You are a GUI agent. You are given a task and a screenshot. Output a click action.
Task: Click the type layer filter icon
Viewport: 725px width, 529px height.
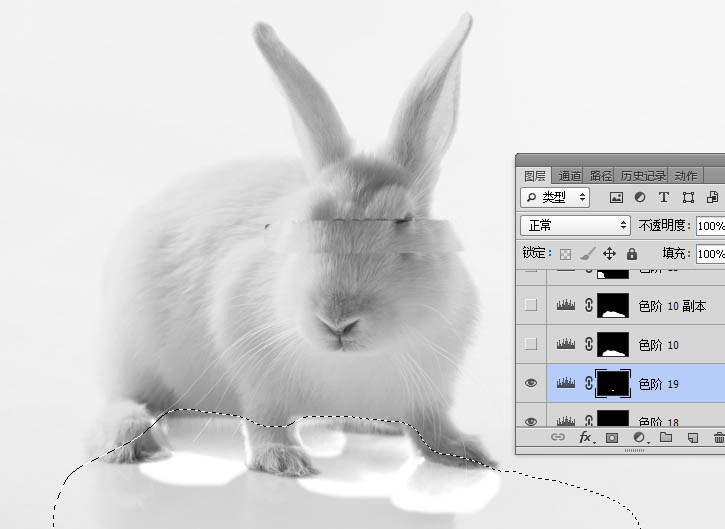[x=664, y=197]
